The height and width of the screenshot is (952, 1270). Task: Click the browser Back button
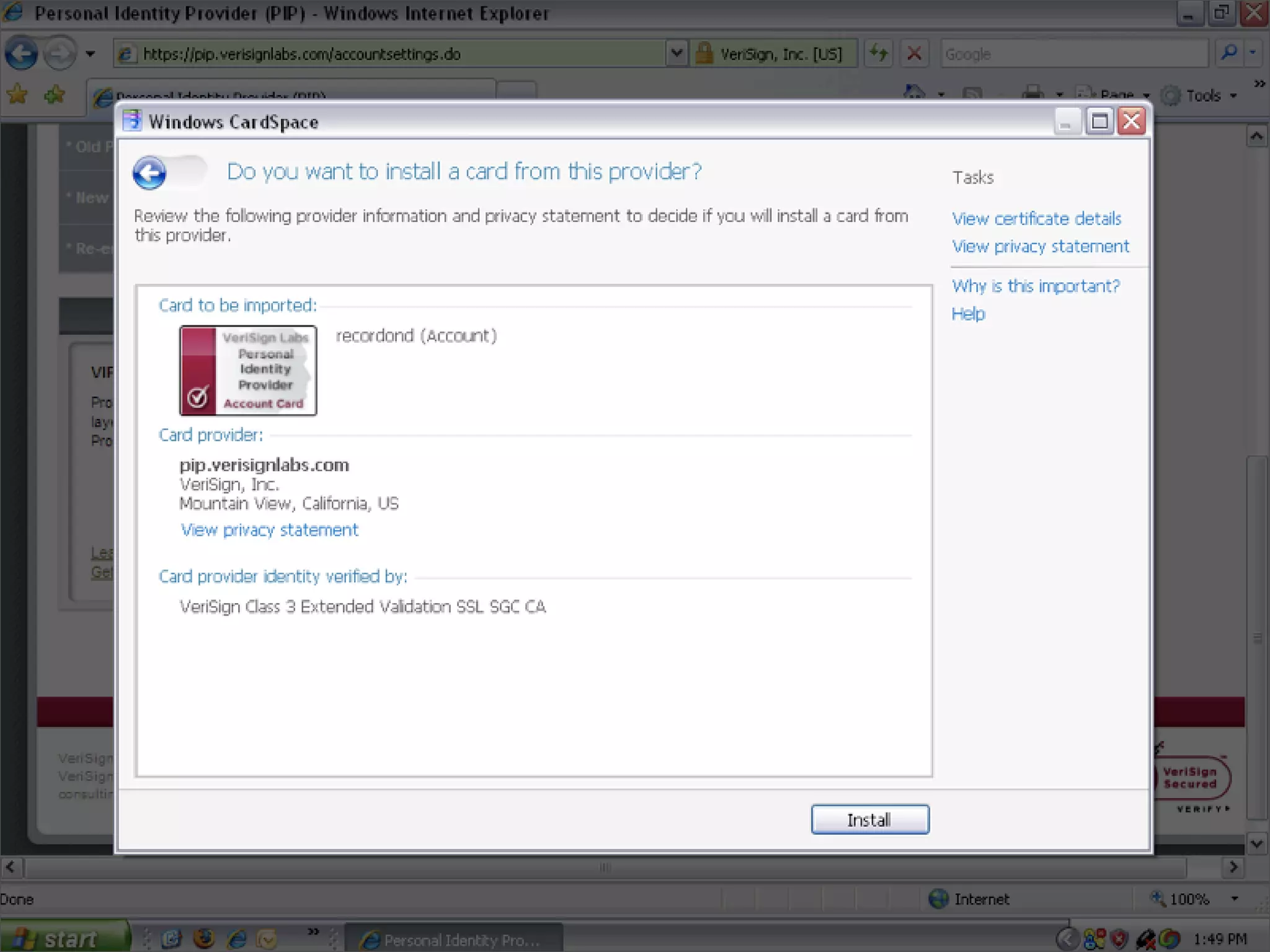tap(21, 55)
